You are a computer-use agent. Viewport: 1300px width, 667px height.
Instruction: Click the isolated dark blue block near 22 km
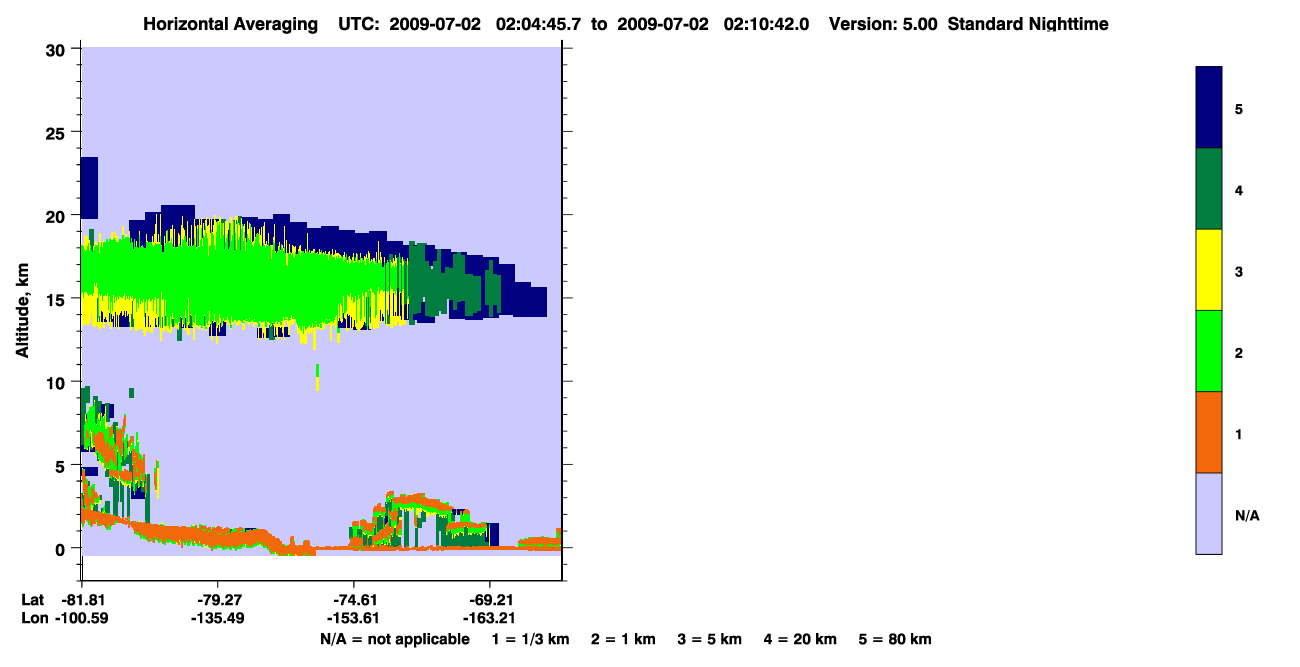click(x=89, y=188)
